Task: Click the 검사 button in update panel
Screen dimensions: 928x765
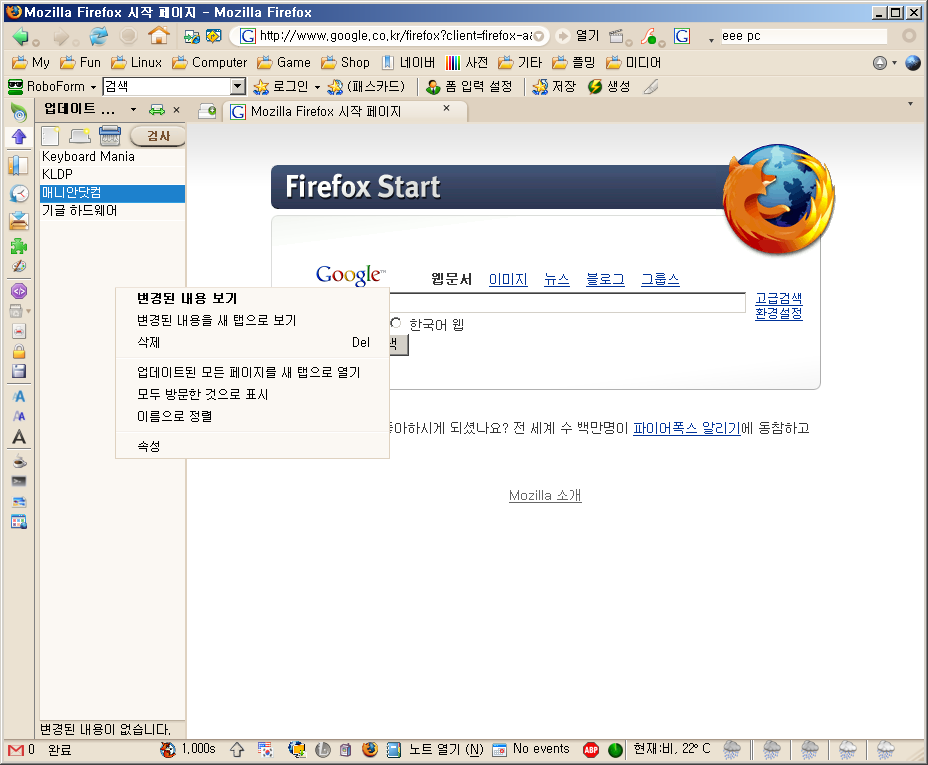Action: point(158,136)
